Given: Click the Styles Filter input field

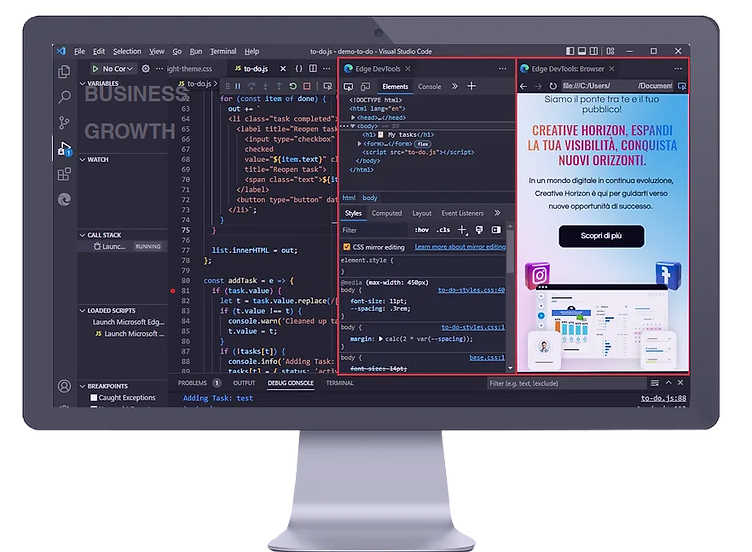Looking at the screenshot, I should [x=374, y=230].
